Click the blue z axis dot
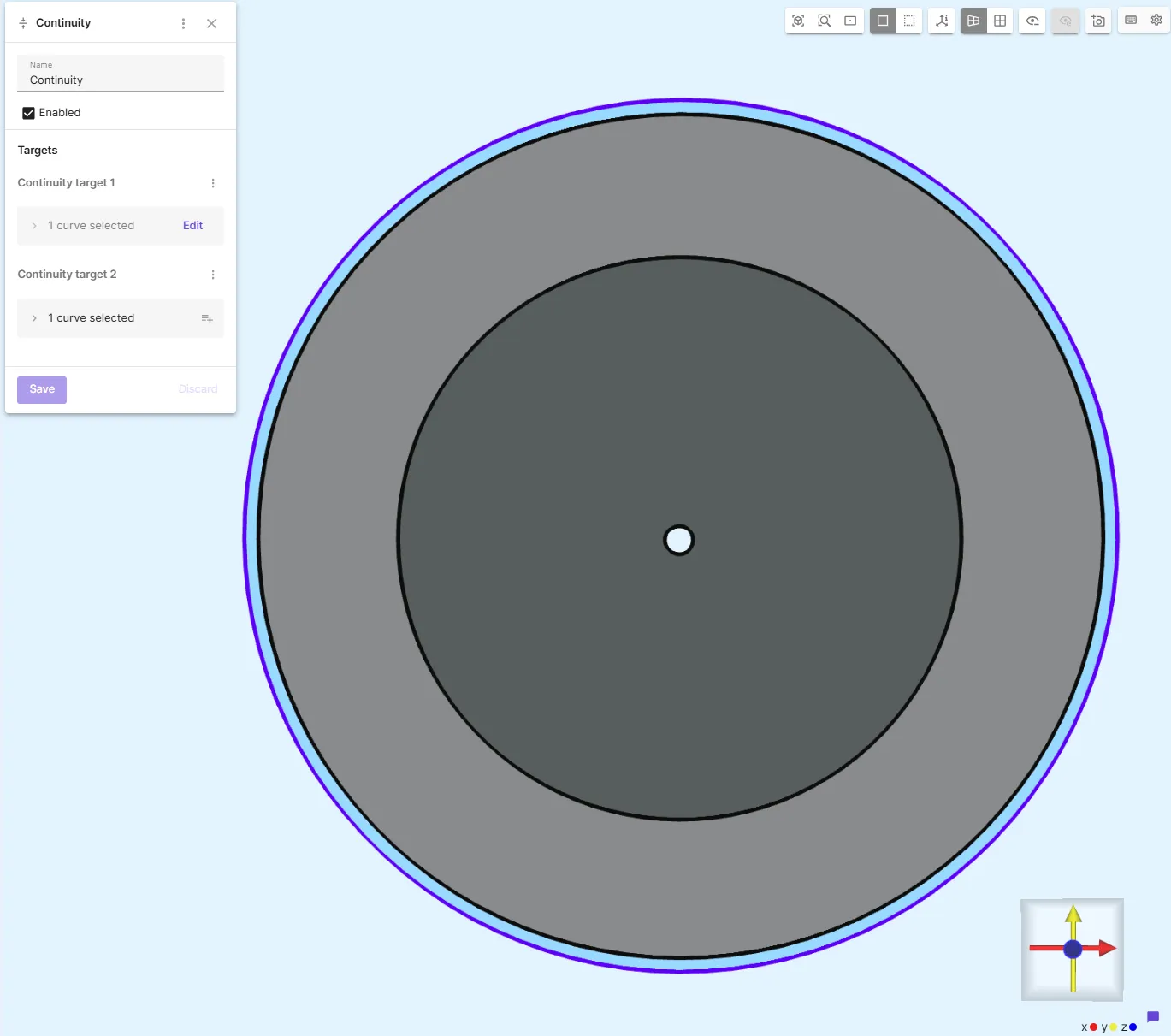The width and height of the screenshot is (1171, 1036). click(1133, 1027)
